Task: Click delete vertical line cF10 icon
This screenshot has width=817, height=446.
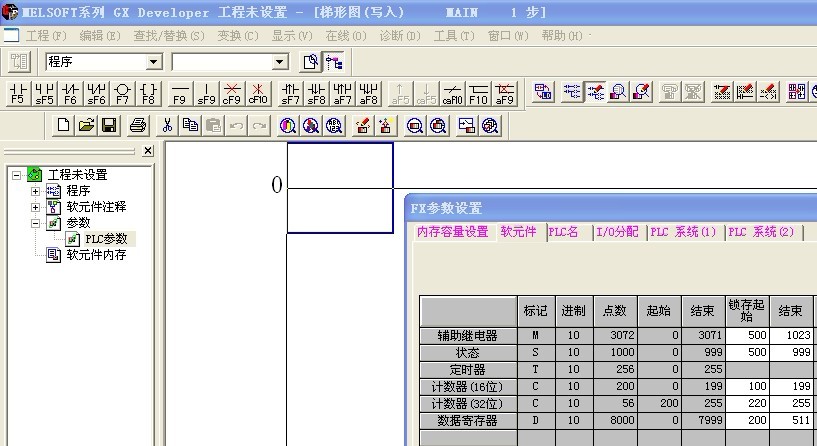Action: click(258, 93)
